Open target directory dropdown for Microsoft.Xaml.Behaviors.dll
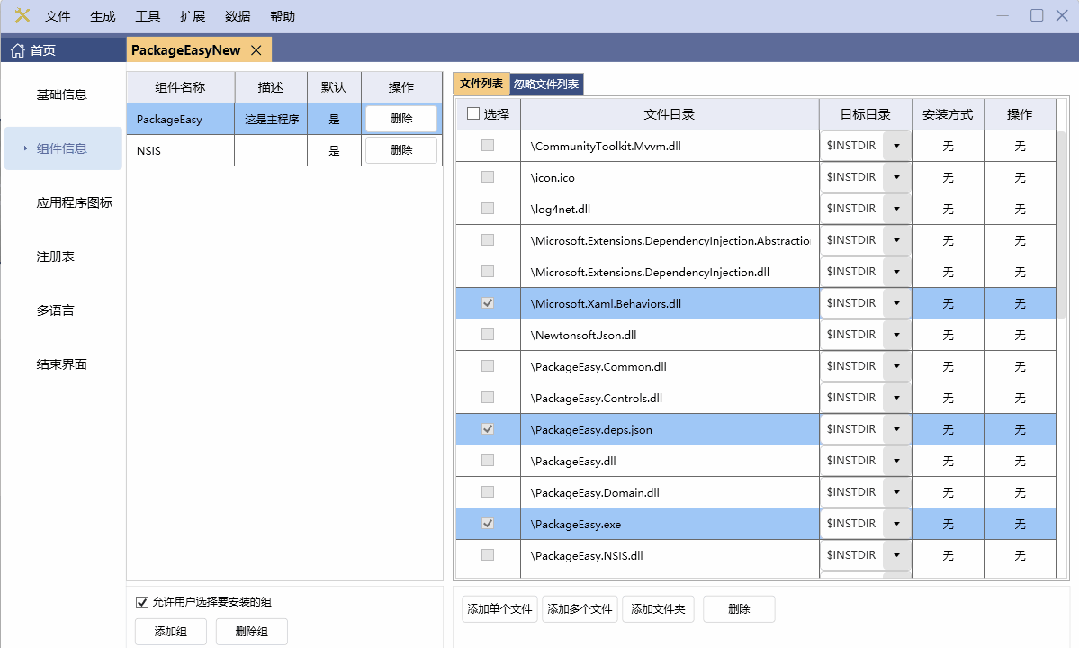1079x648 pixels. click(x=897, y=303)
